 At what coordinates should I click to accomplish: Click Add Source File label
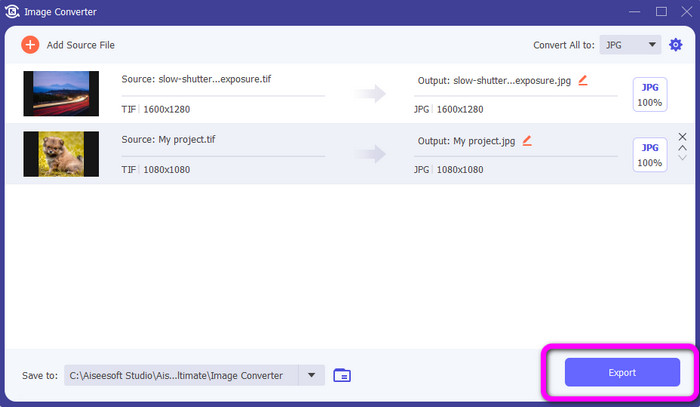pos(80,45)
